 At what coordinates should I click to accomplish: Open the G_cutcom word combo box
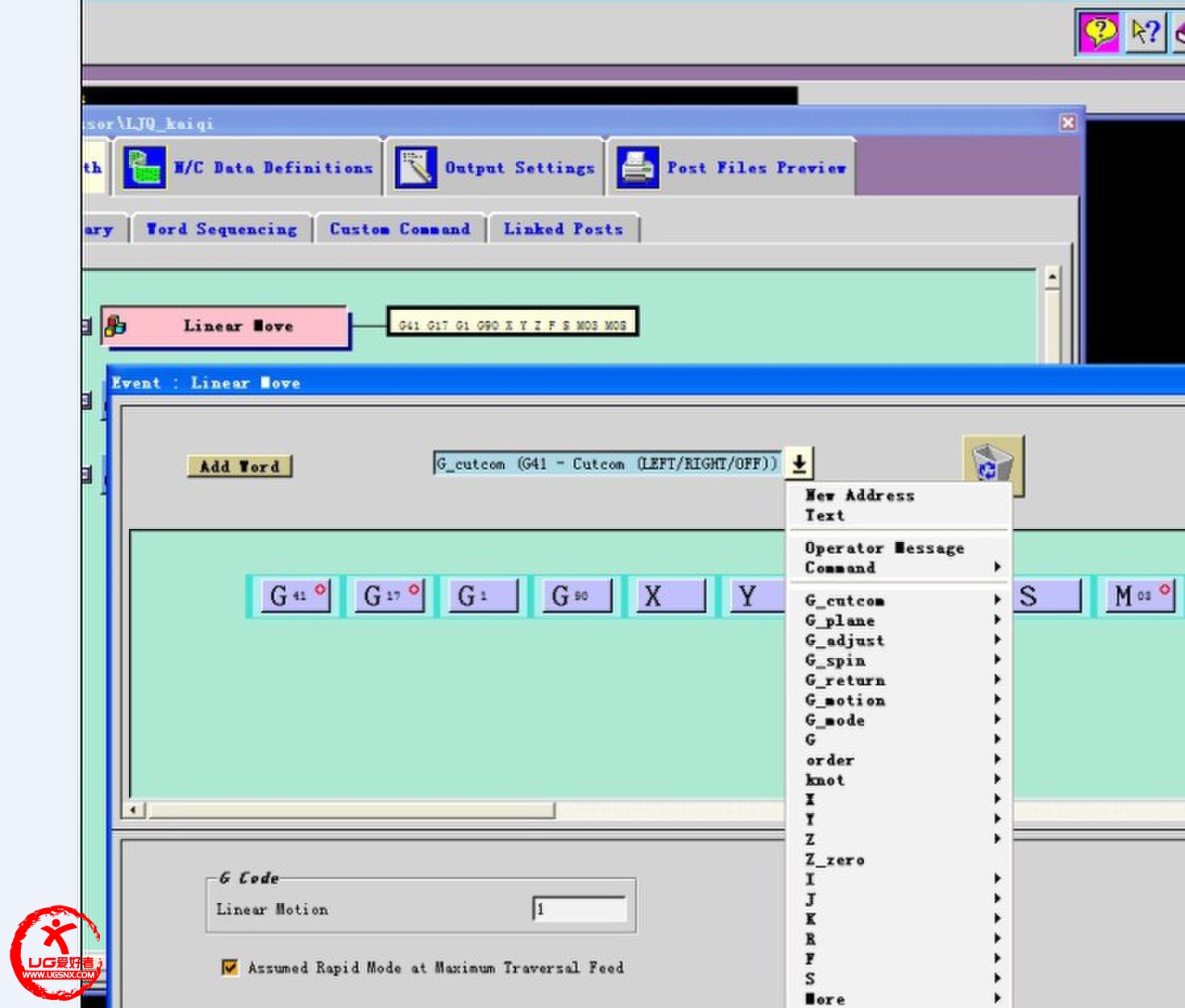608,464
